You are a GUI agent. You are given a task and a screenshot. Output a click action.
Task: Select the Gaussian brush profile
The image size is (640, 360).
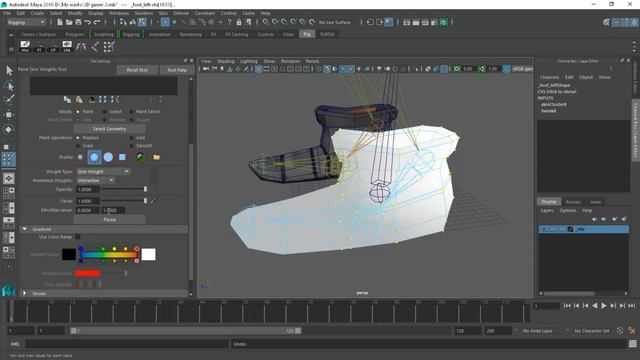tap(80, 157)
